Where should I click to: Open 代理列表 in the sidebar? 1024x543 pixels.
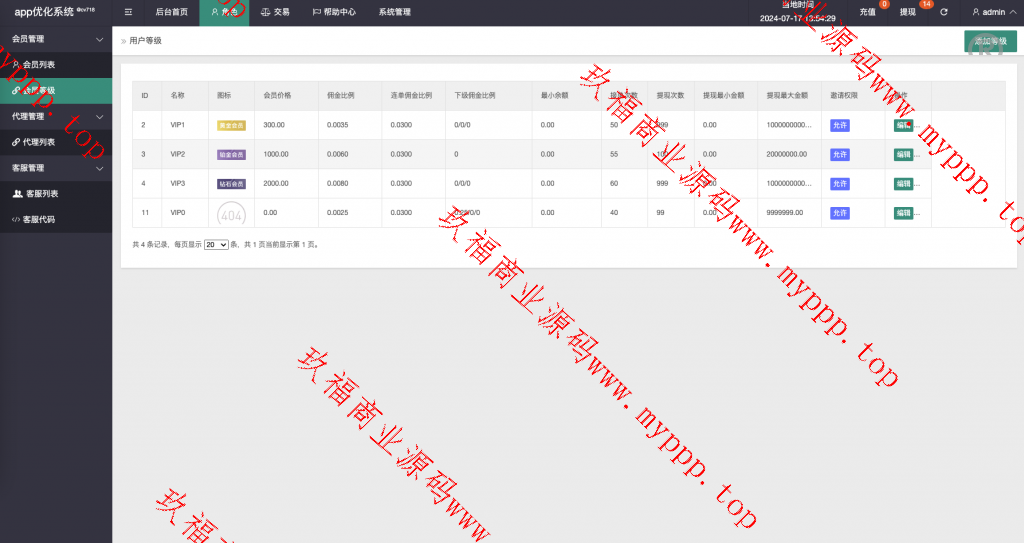[40, 142]
